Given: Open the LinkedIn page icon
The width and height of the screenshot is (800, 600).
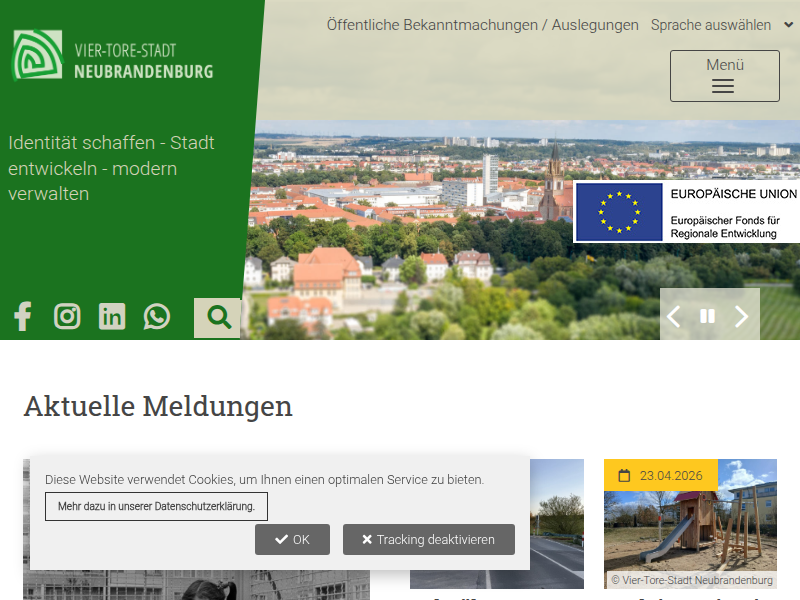Looking at the screenshot, I should click(112, 317).
